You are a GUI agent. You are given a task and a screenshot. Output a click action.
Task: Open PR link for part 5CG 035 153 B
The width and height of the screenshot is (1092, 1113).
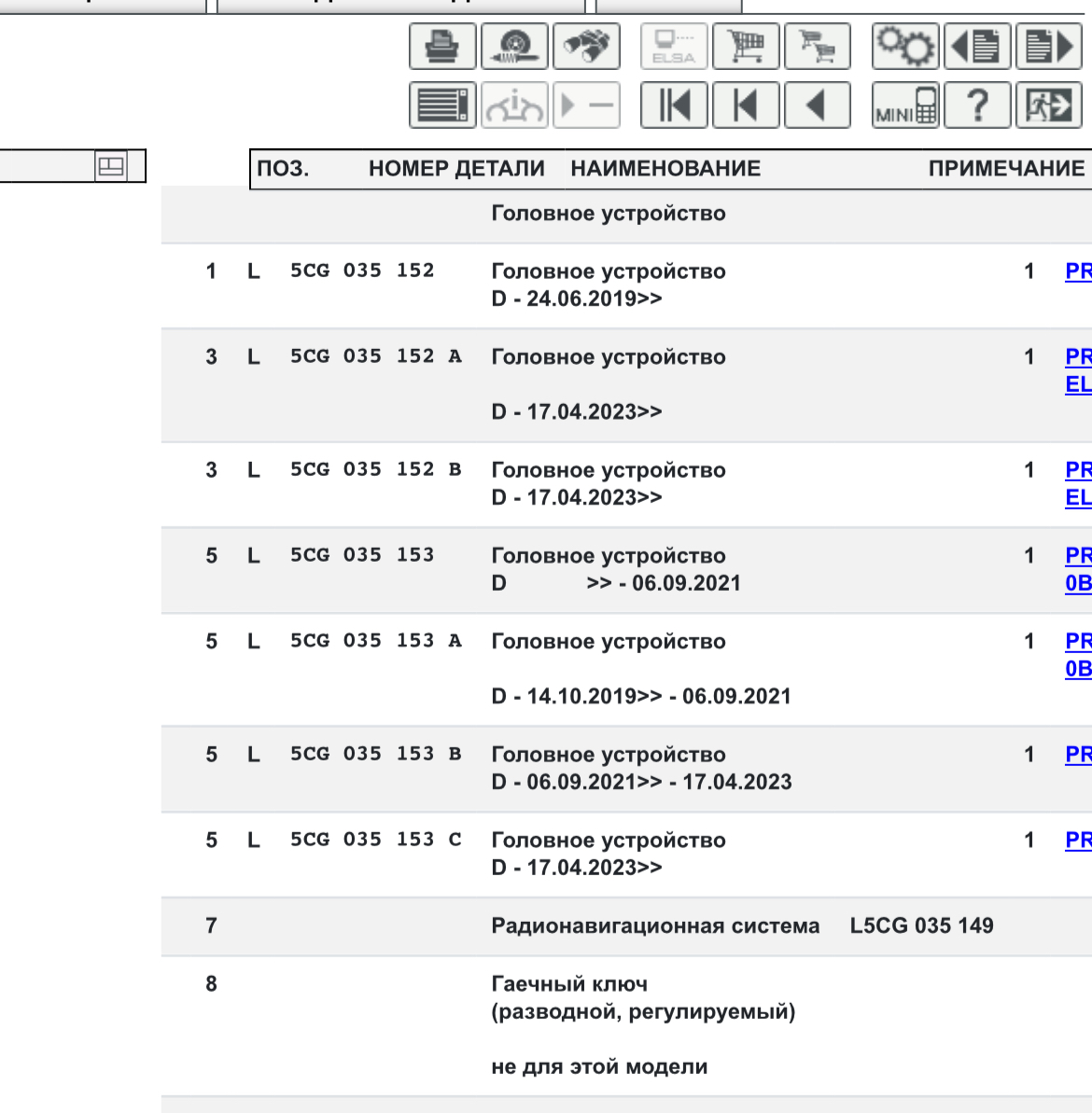coord(1078,755)
